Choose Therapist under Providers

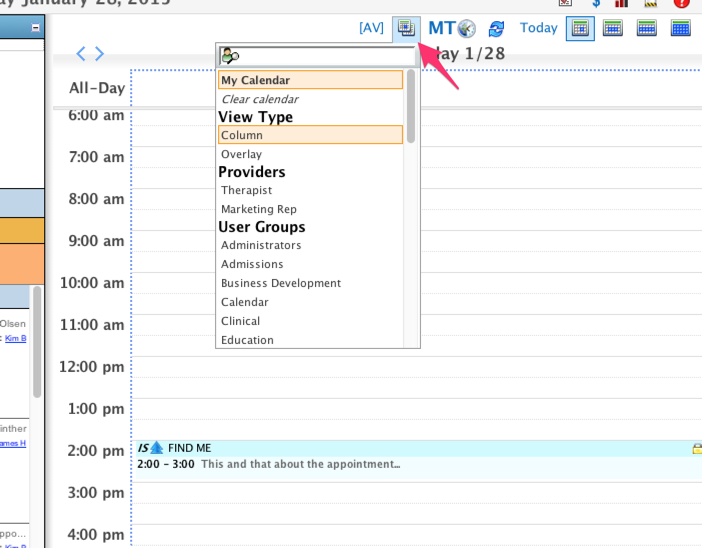[x=246, y=190]
